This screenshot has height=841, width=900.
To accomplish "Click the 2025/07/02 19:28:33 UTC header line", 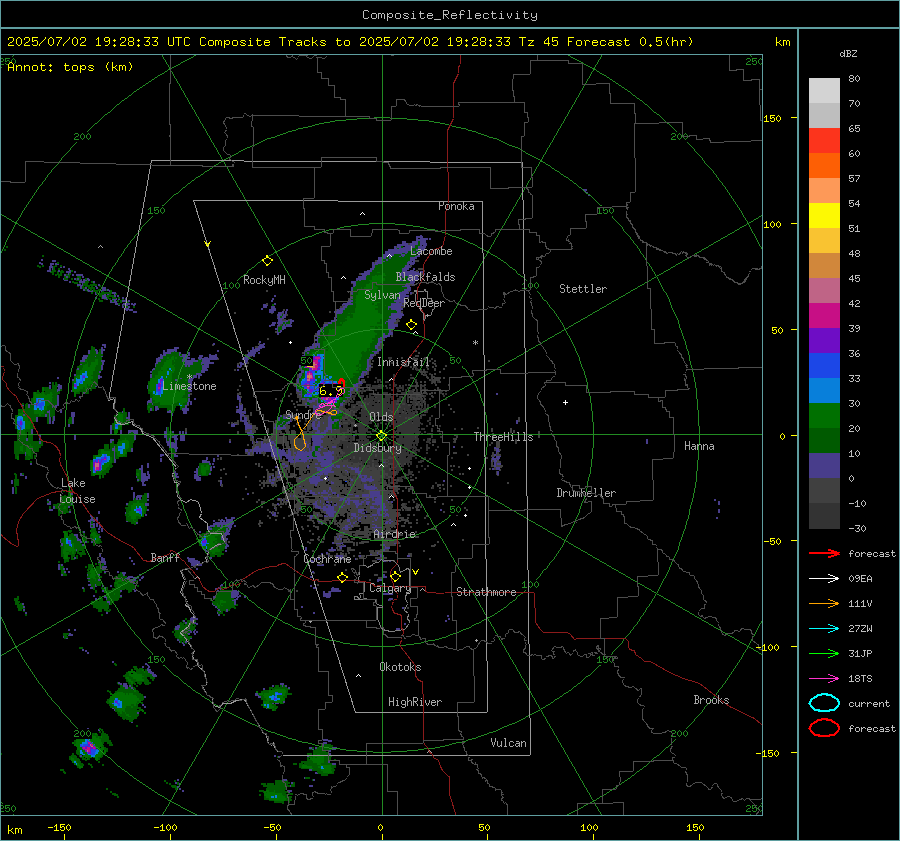I will point(350,42).
